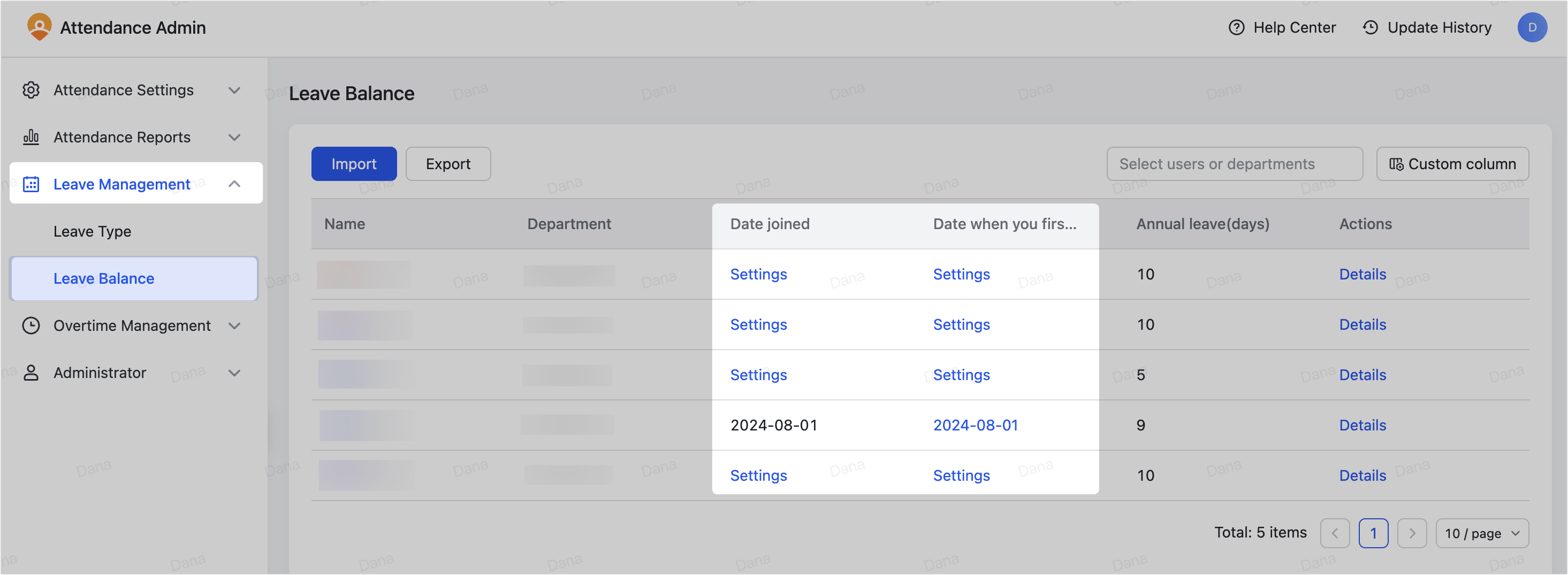
Task: Select the Attendance Reports chart icon
Action: pyautogui.click(x=31, y=137)
